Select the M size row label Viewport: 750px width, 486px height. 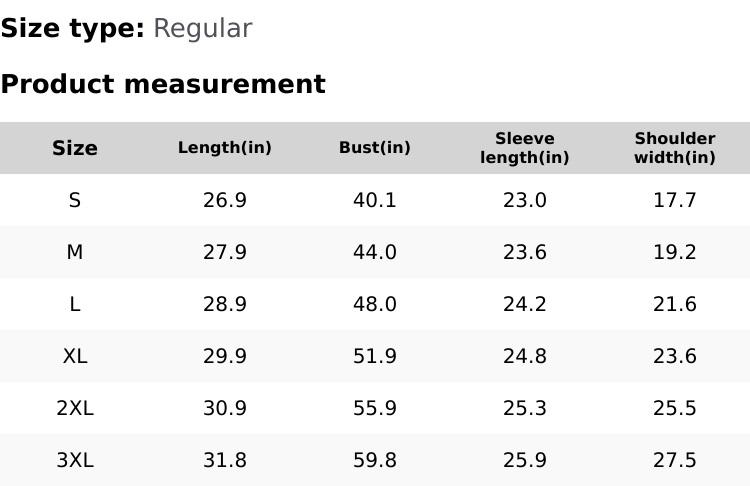click(75, 252)
